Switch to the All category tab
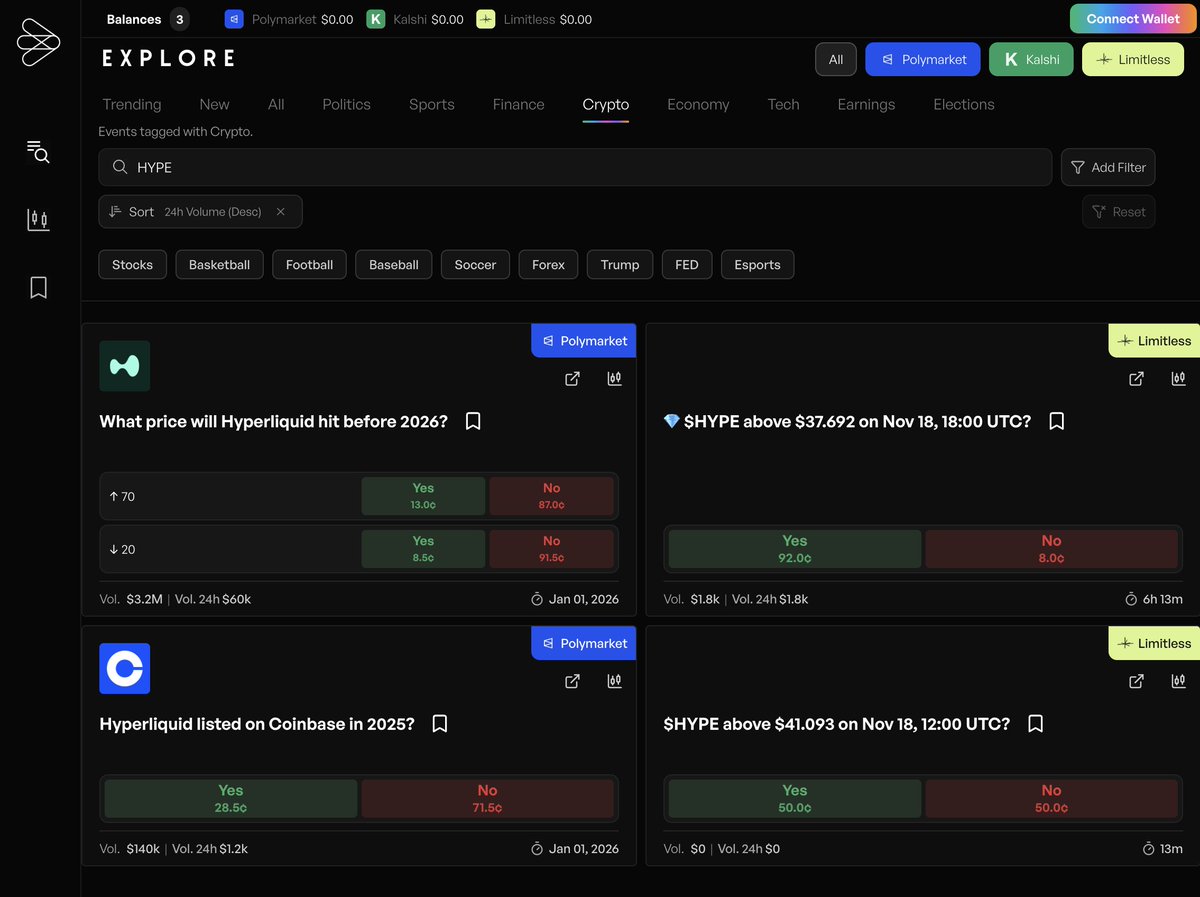The image size is (1200, 897). (x=276, y=104)
